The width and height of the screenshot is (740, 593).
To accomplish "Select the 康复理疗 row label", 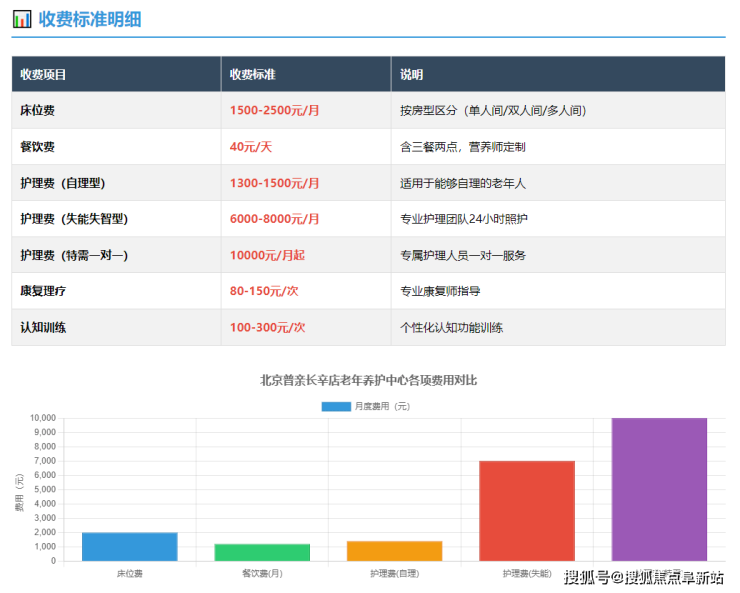I will click(43, 291).
